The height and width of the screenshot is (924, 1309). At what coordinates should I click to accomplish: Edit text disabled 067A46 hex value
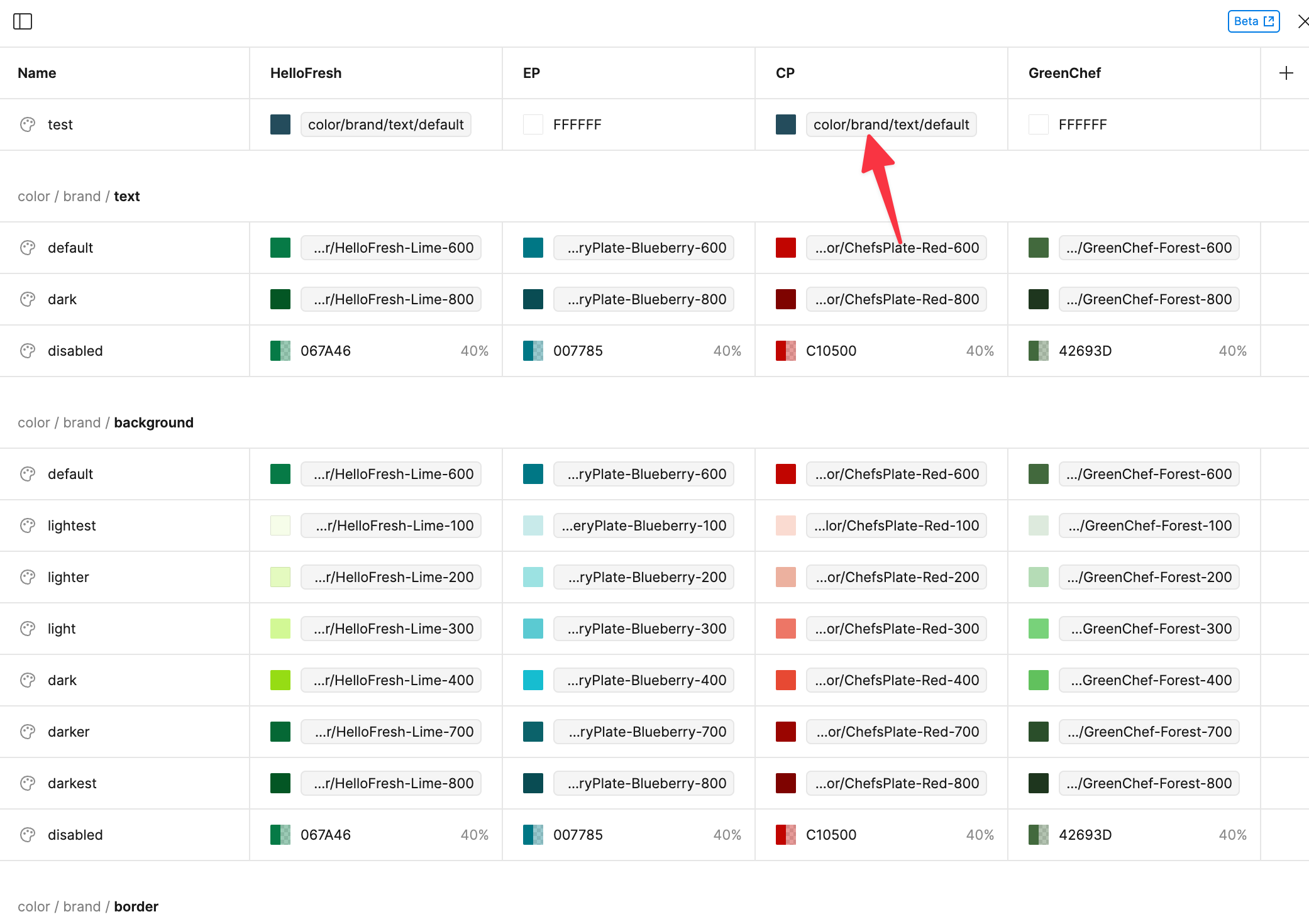(326, 351)
